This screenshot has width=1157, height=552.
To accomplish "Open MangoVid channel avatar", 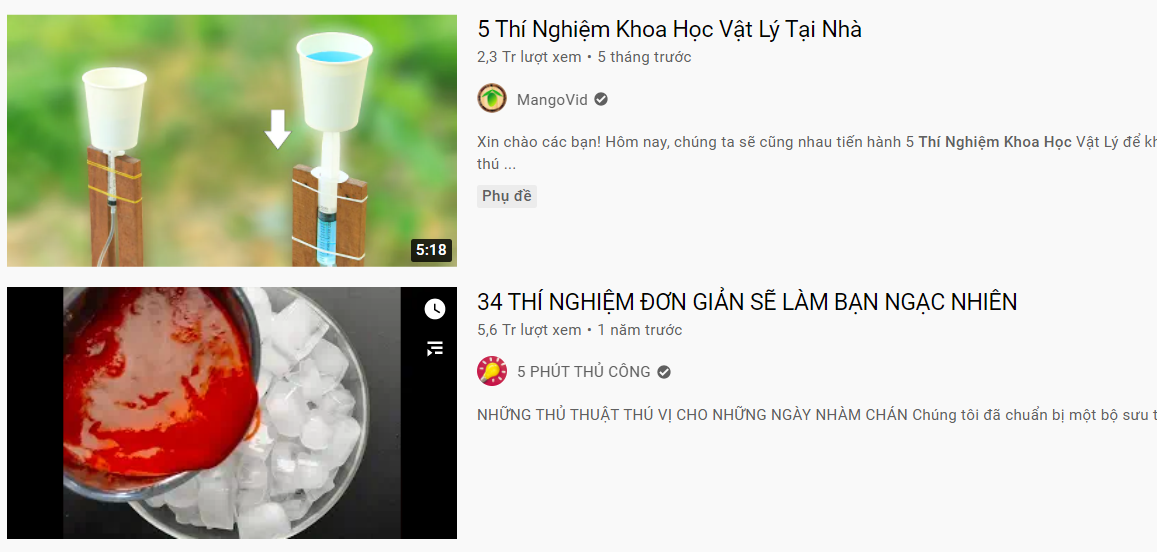I will [491, 99].
